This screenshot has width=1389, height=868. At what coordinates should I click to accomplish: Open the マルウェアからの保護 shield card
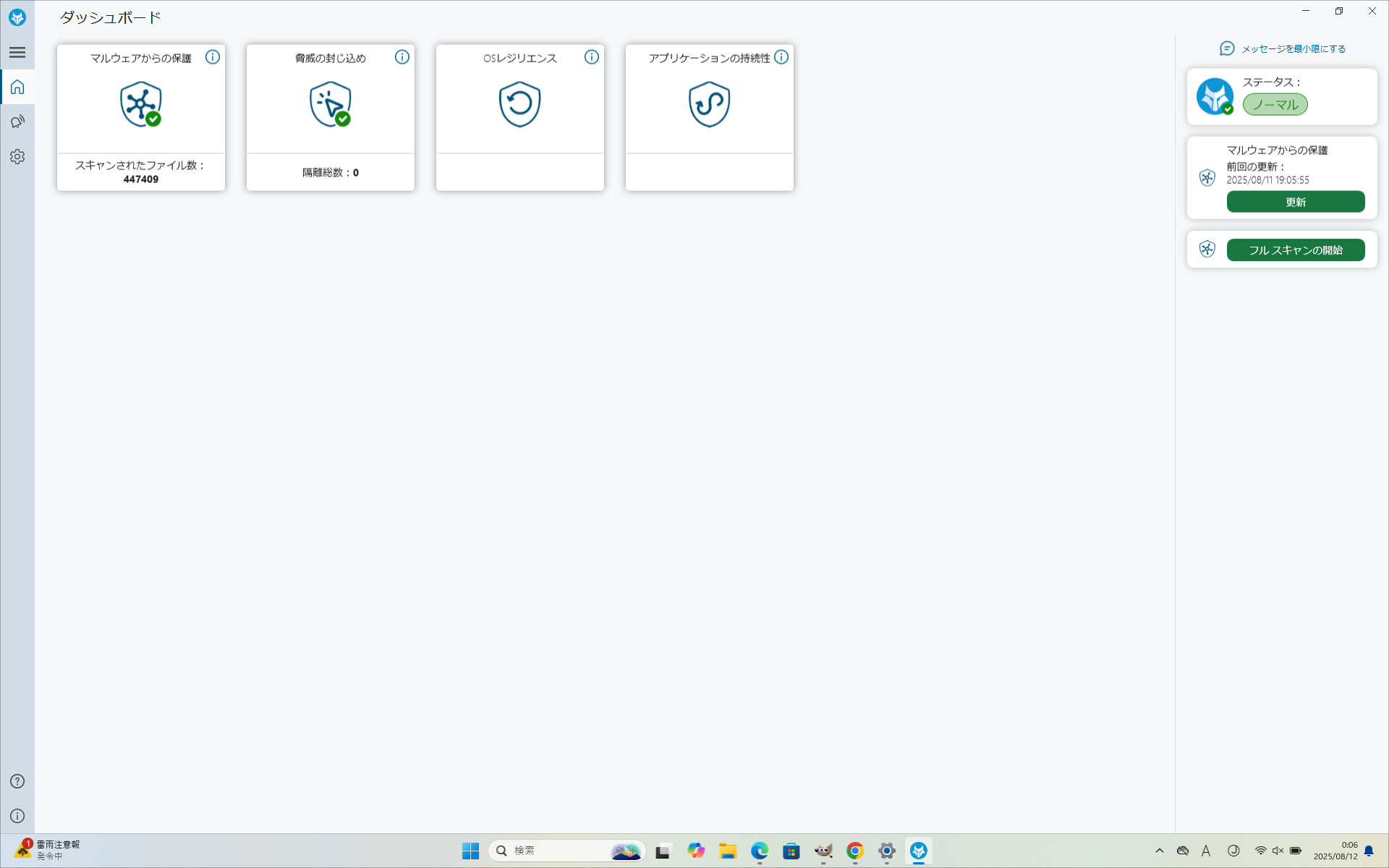141,105
